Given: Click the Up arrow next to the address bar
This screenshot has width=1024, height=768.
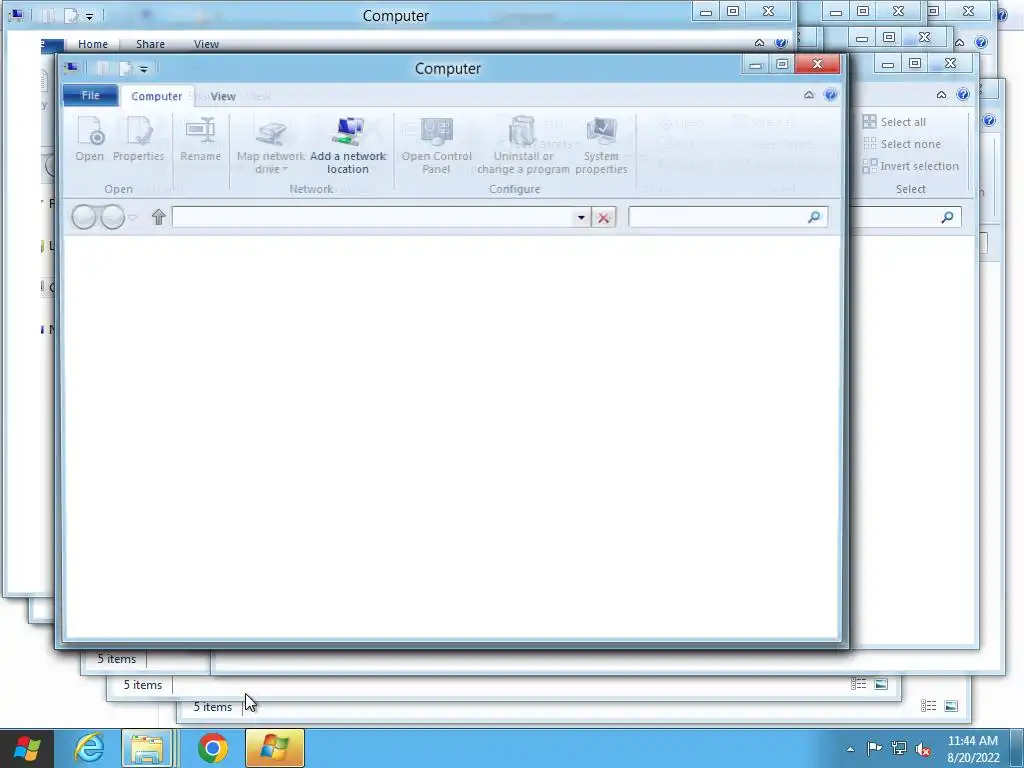Looking at the screenshot, I should [x=159, y=217].
